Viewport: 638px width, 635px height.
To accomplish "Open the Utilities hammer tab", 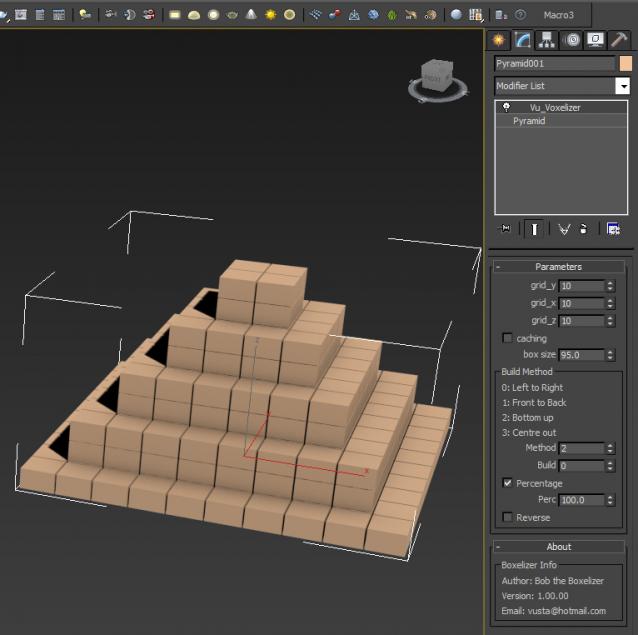I will pyautogui.click(x=619, y=40).
